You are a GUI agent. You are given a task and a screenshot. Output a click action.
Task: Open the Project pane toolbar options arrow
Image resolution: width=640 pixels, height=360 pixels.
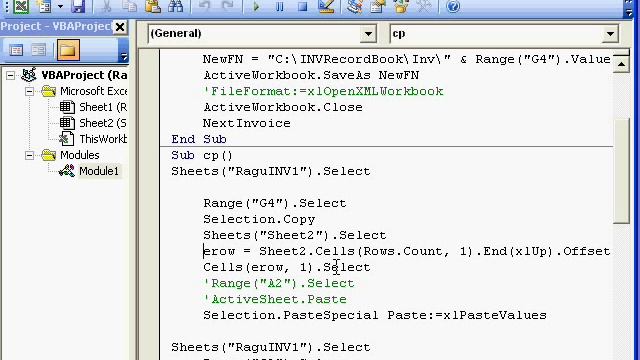(x=124, y=56)
